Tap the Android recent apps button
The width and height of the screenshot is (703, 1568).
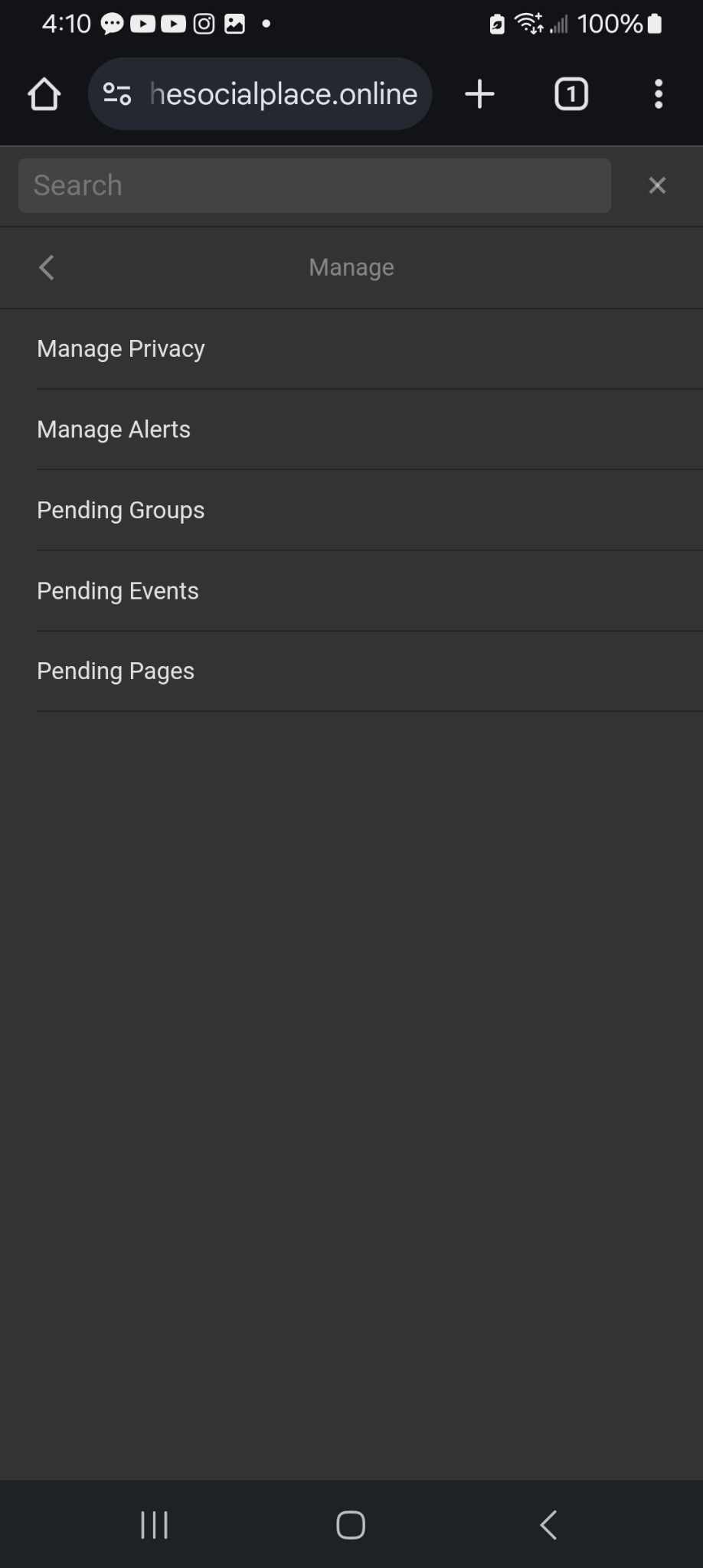[154, 1524]
